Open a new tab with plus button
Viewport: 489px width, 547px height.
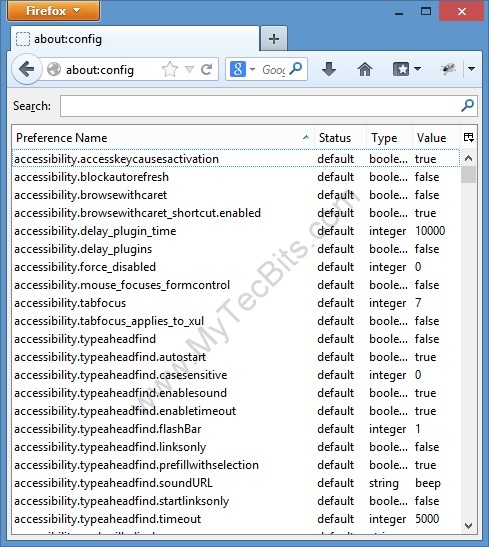274,39
